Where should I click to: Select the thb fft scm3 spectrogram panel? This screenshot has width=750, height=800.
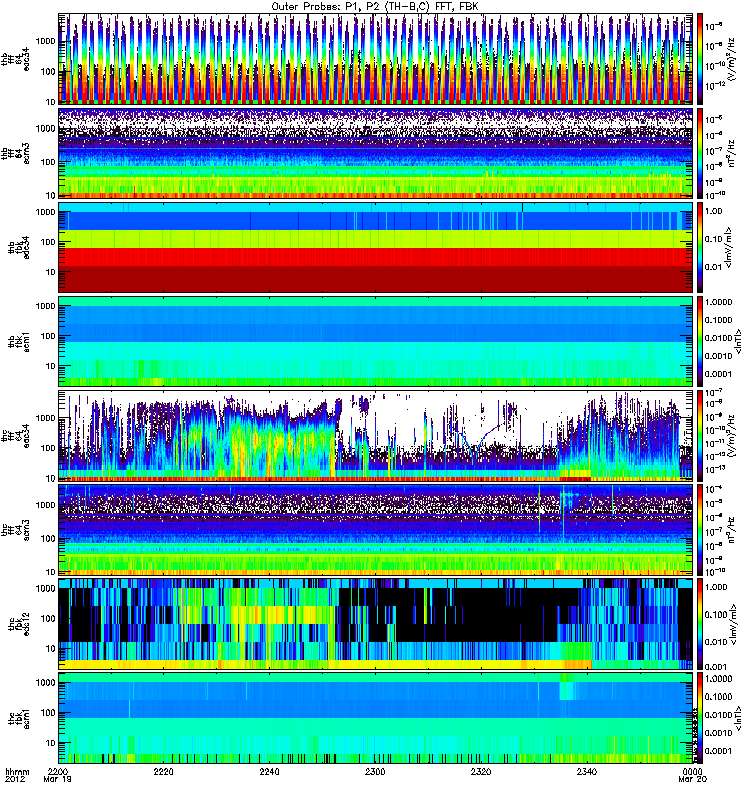click(376, 152)
